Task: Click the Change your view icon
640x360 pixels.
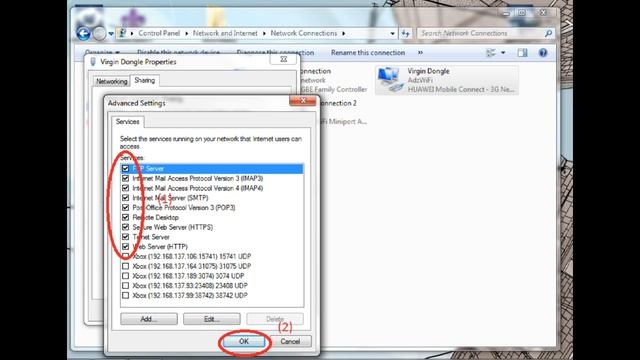Action: tap(491, 53)
